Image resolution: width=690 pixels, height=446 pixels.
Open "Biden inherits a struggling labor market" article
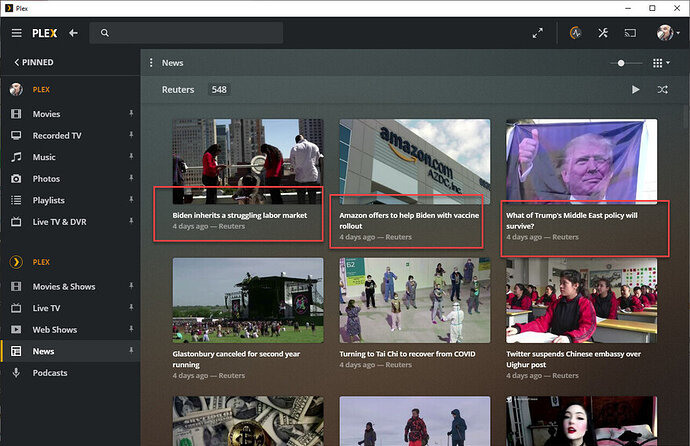[x=239, y=215]
